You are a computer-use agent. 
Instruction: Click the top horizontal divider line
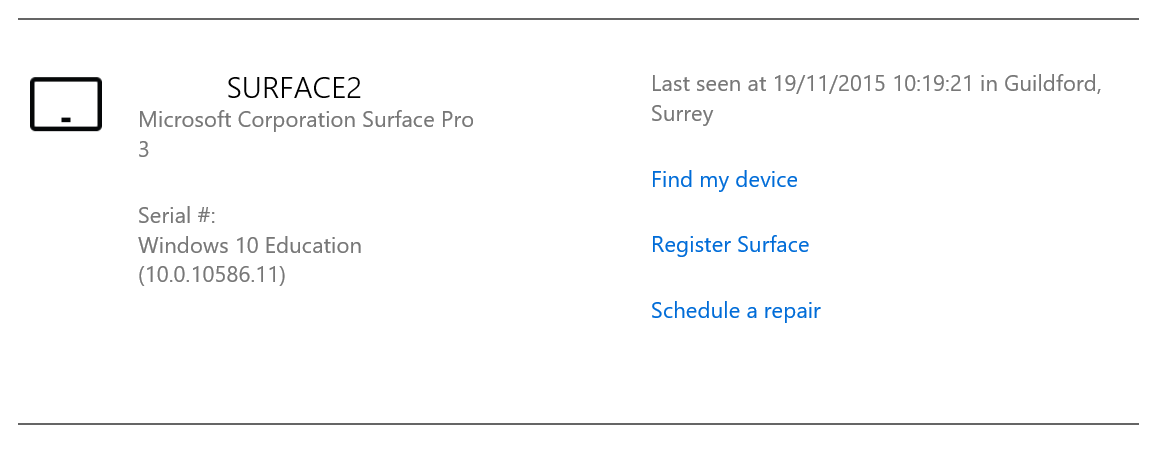[578, 19]
